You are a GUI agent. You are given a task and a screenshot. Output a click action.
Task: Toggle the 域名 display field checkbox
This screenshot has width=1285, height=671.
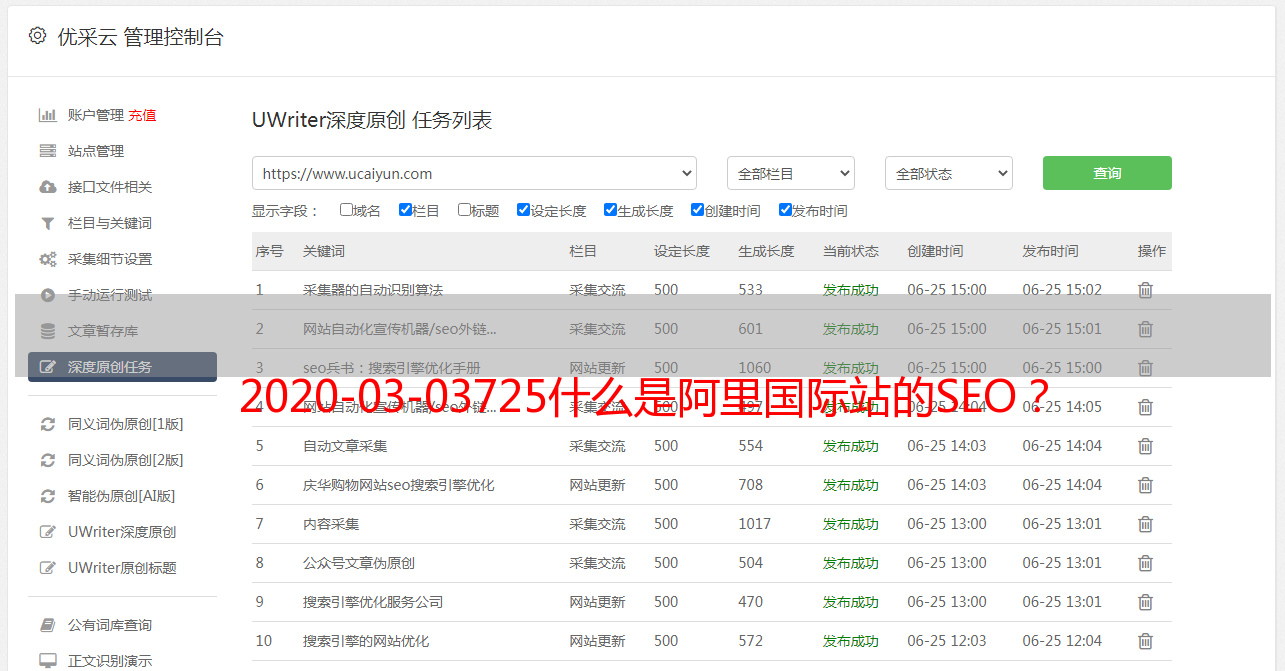pyautogui.click(x=346, y=210)
